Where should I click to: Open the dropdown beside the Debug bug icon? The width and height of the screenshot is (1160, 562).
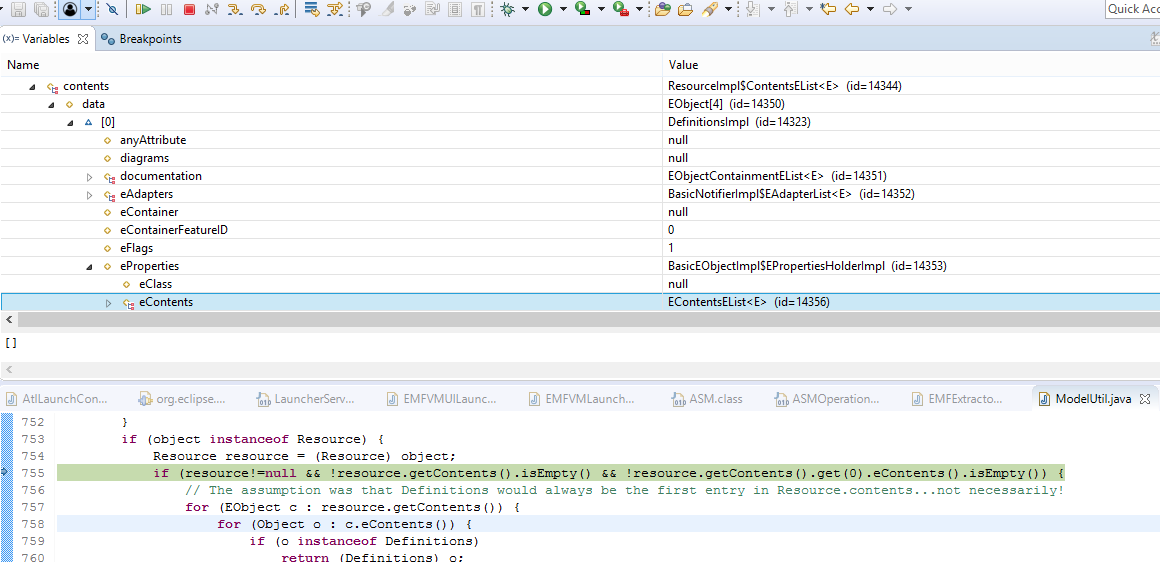pyautogui.click(x=525, y=9)
